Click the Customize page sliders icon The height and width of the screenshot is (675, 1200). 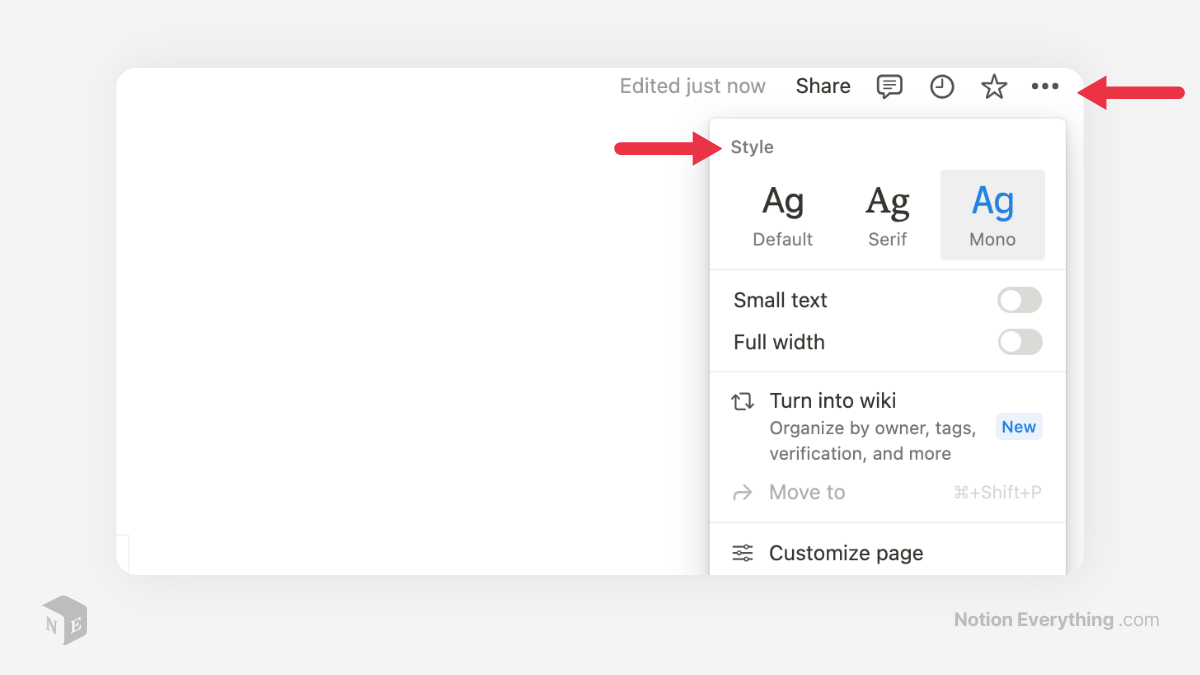[742, 552]
